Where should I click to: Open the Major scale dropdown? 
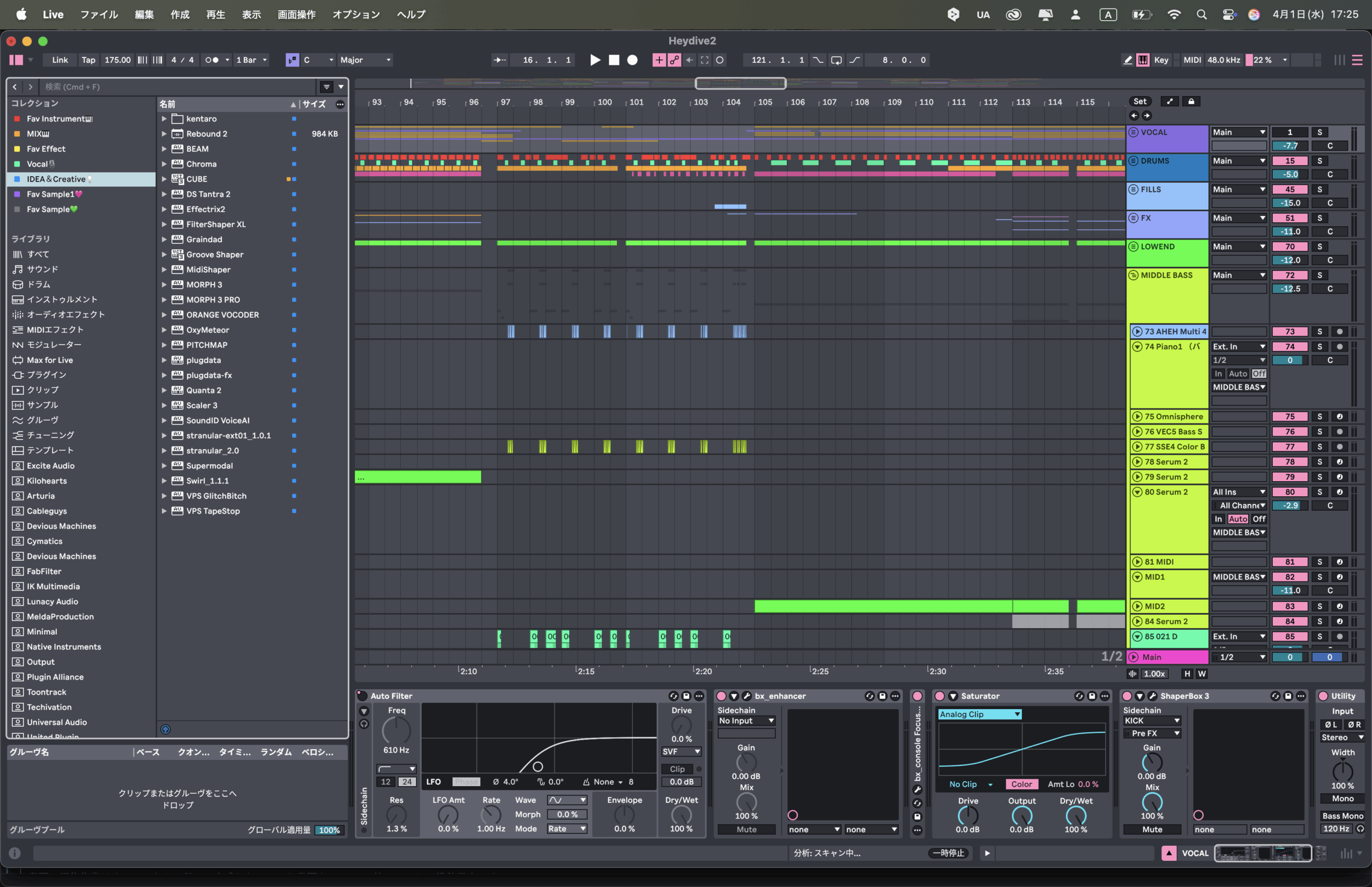(365, 60)
